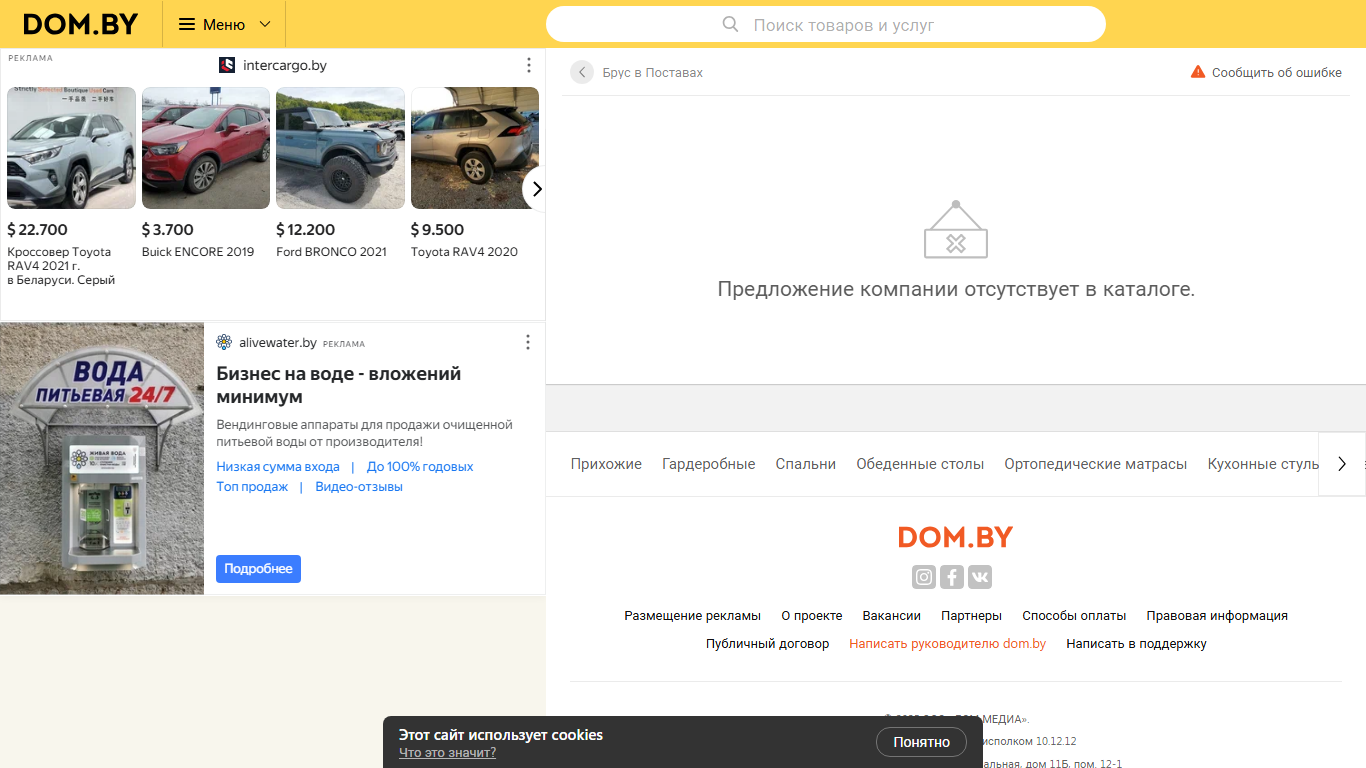Click the magnifier icon in the search bar
Screen dimensions: 1366x768
click(x=731, y=24)
